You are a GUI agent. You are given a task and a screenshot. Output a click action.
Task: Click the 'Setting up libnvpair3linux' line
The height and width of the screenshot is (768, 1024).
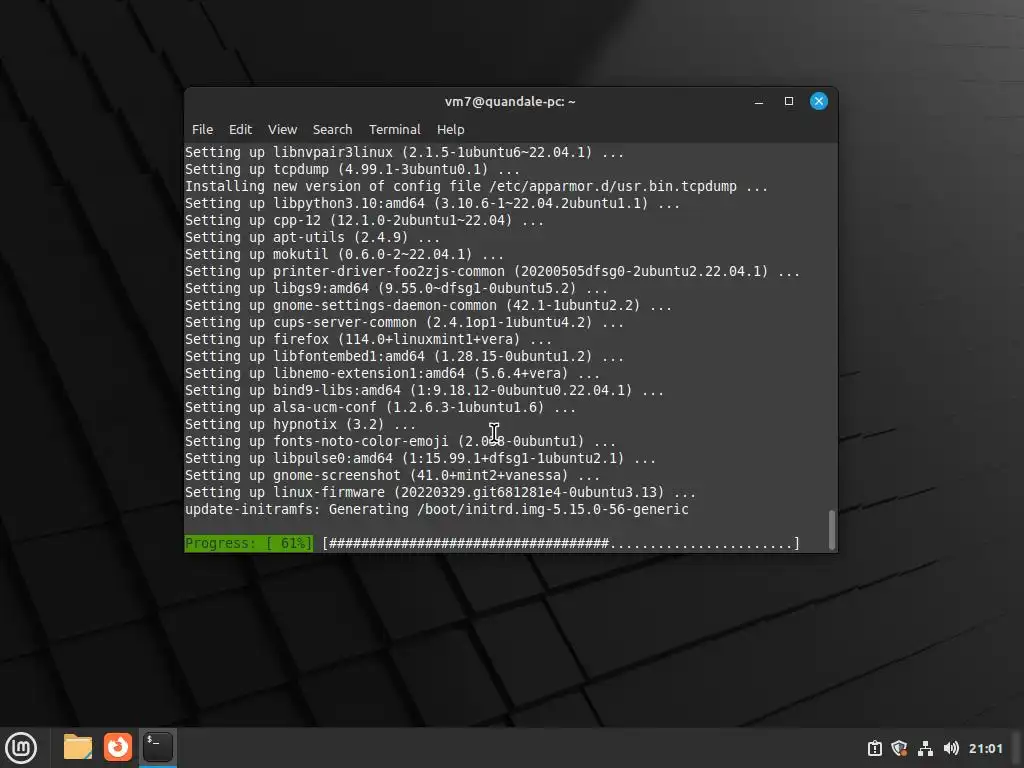[404, 152]
